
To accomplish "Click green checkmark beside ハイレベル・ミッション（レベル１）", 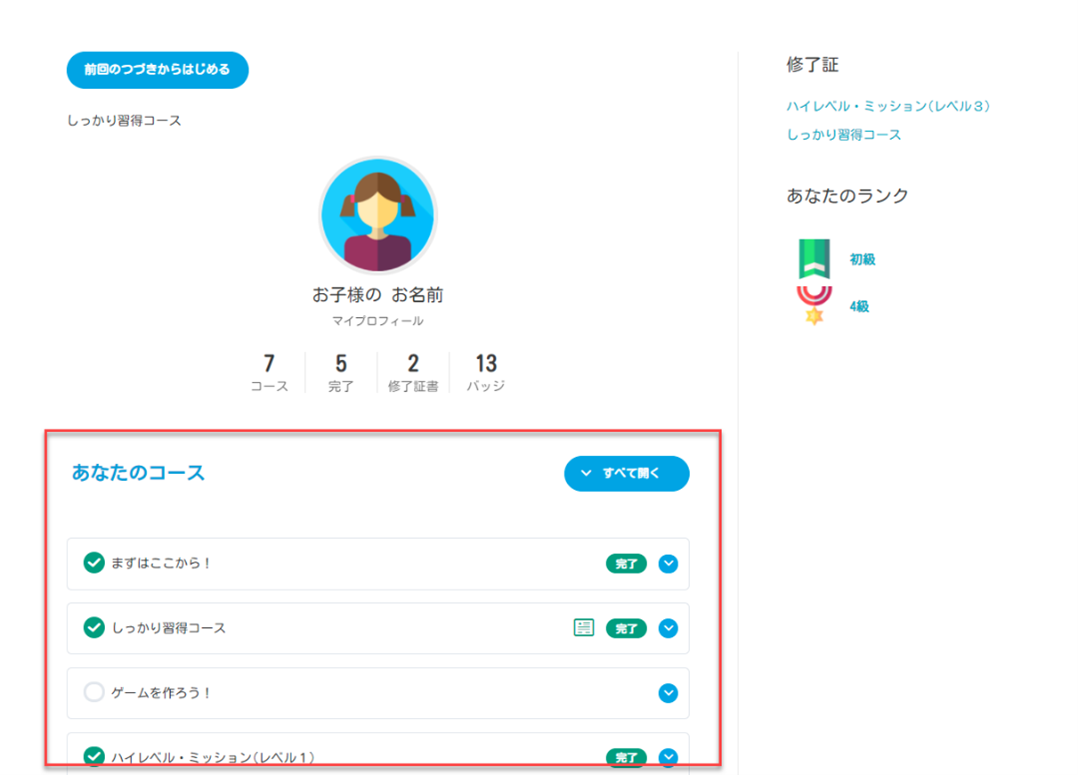I will (x=94, y=757).
